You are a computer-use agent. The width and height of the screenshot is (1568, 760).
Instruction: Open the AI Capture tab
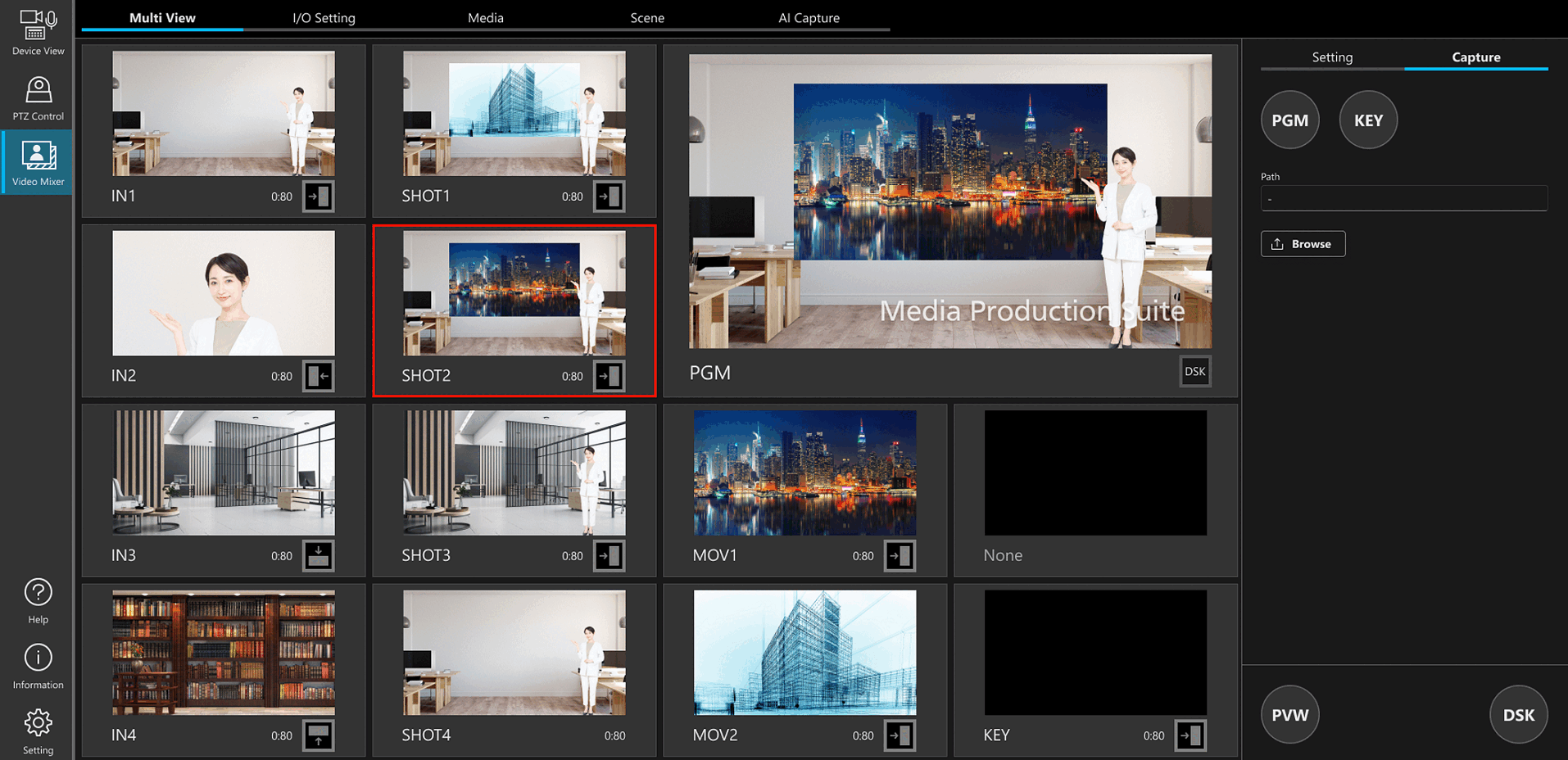pos(809,18)
